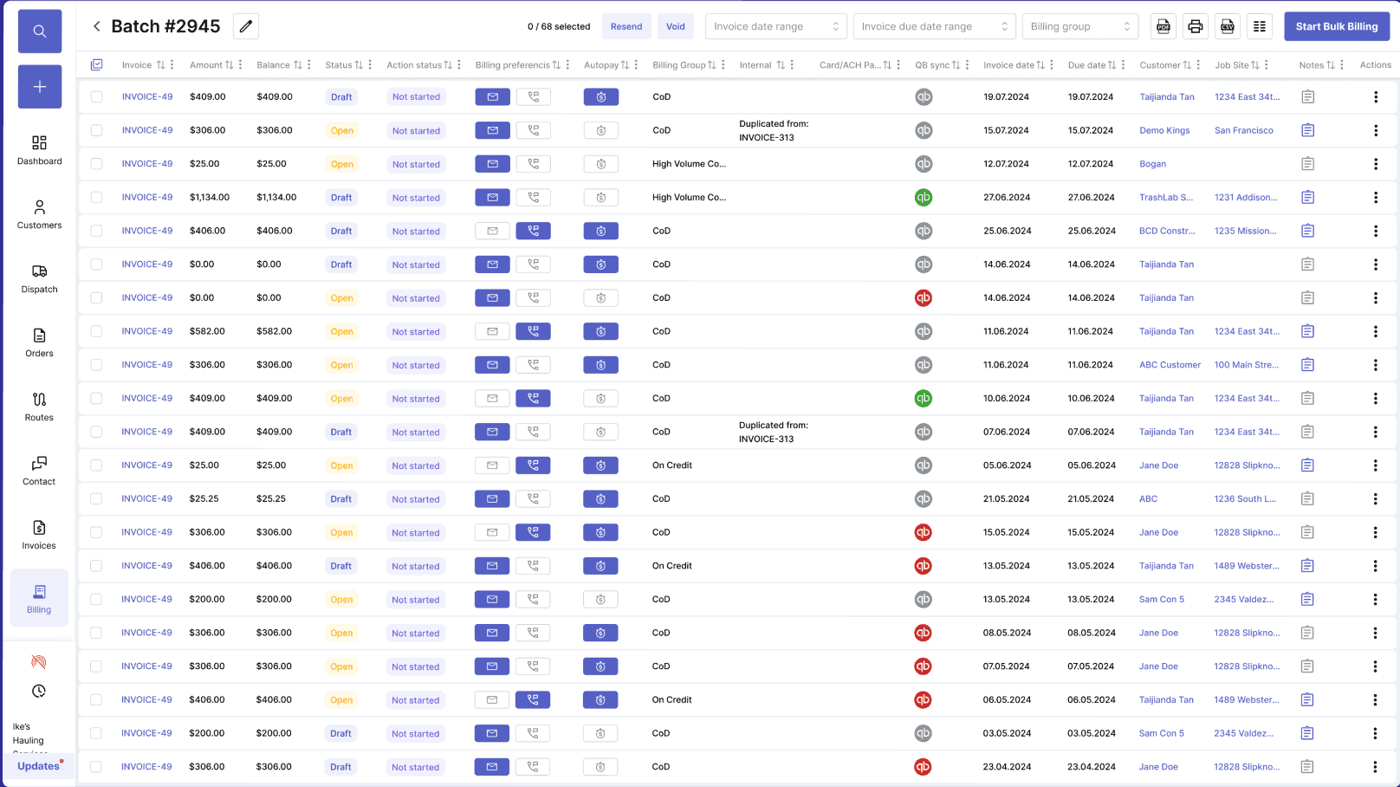Open notes icon for the Demo Kings invoice
Image resolution: width=1400 pixels, height=787 pixels.
click(1307, 130)
